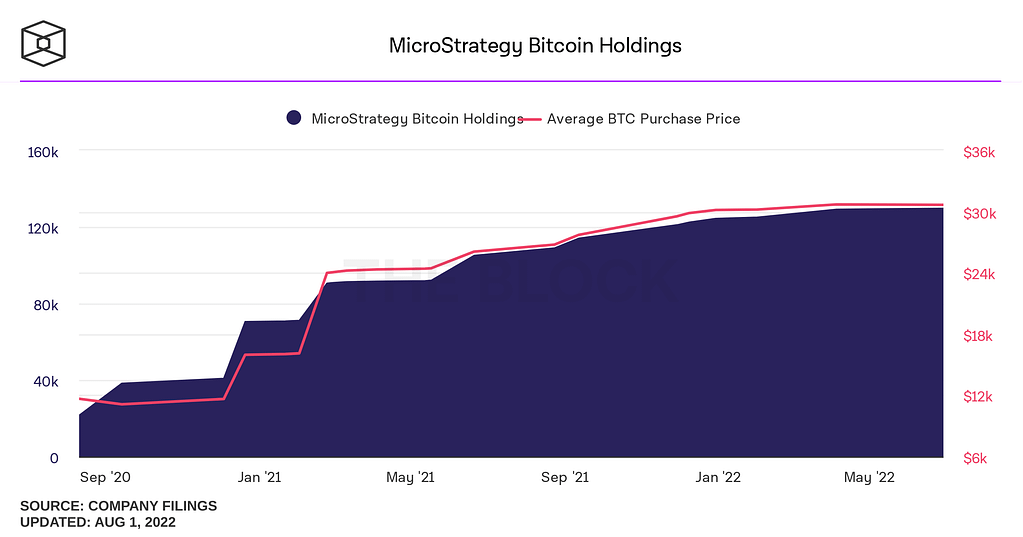Click the Source: Company Filings text
Viewport: 1023px width, 537px height.
[x=118, y=506]
